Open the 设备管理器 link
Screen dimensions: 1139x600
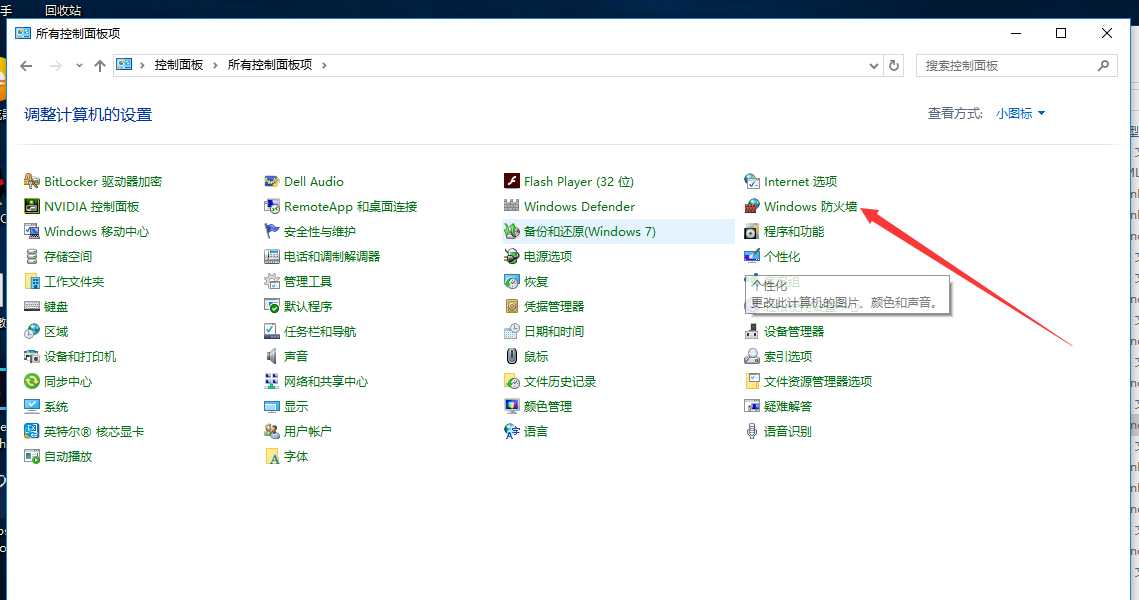(794, 332)
